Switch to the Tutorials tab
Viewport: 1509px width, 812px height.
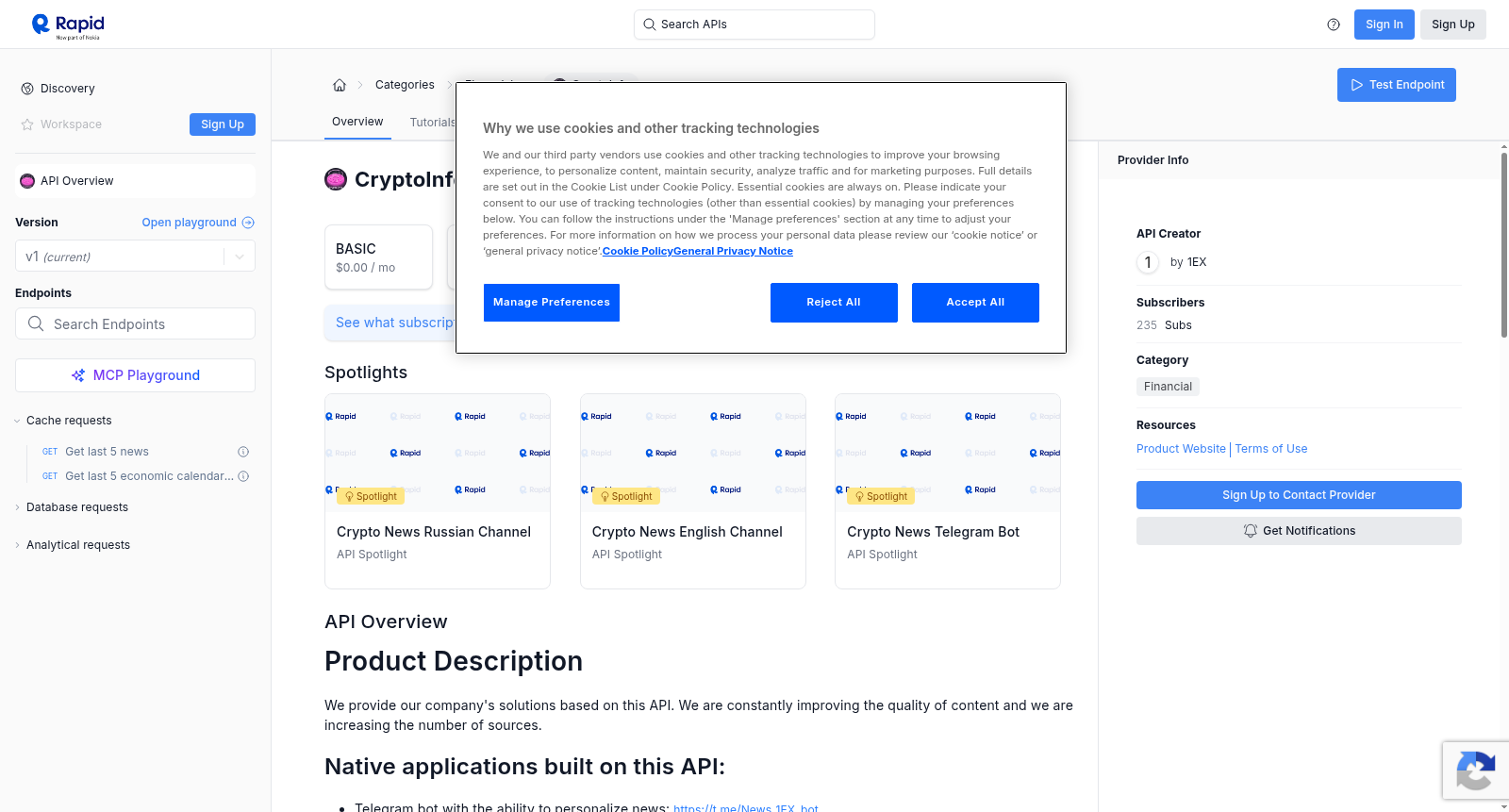tap(433, 123)
